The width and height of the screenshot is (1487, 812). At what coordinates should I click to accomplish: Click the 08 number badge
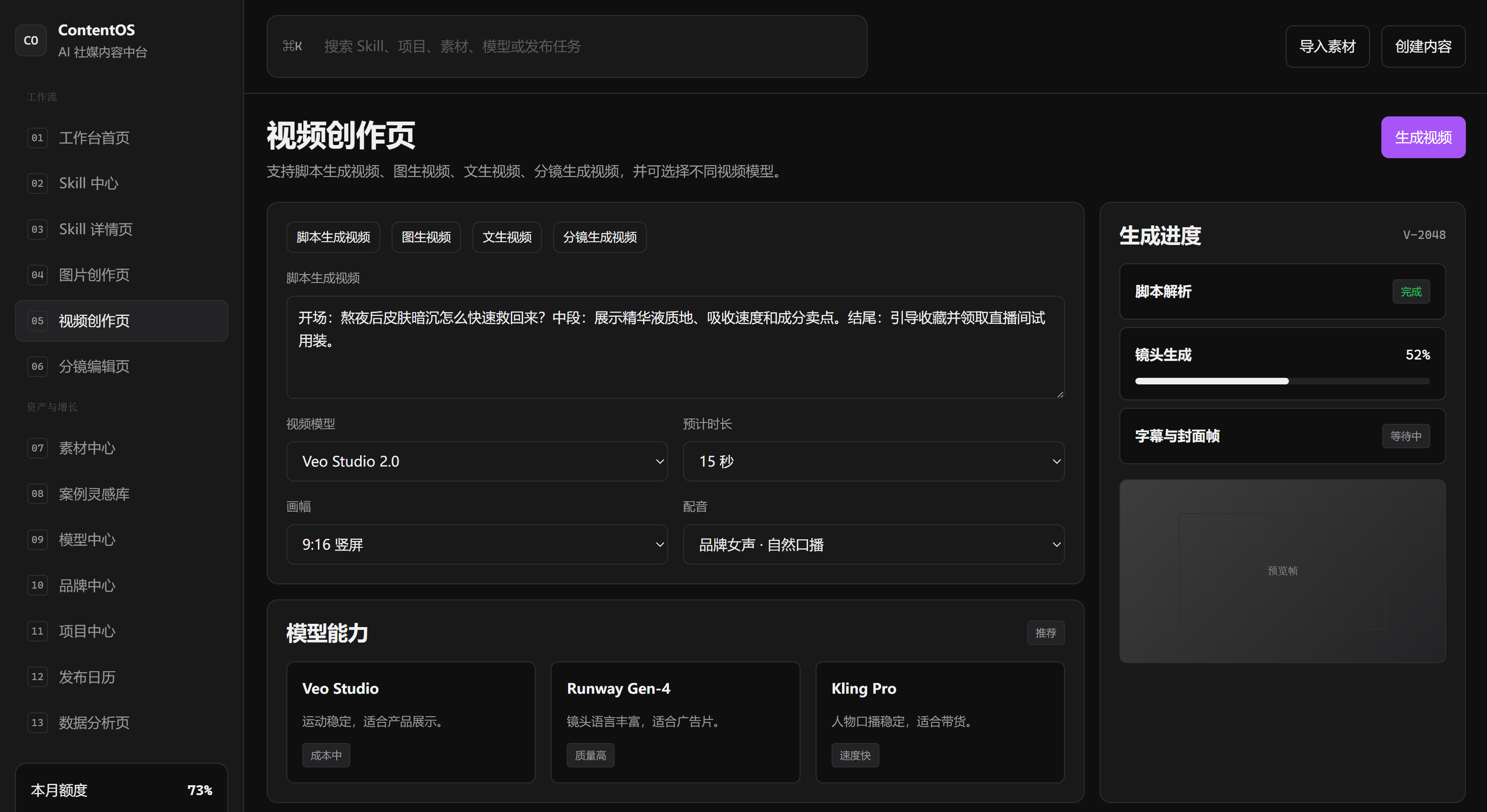pos(38,493)
